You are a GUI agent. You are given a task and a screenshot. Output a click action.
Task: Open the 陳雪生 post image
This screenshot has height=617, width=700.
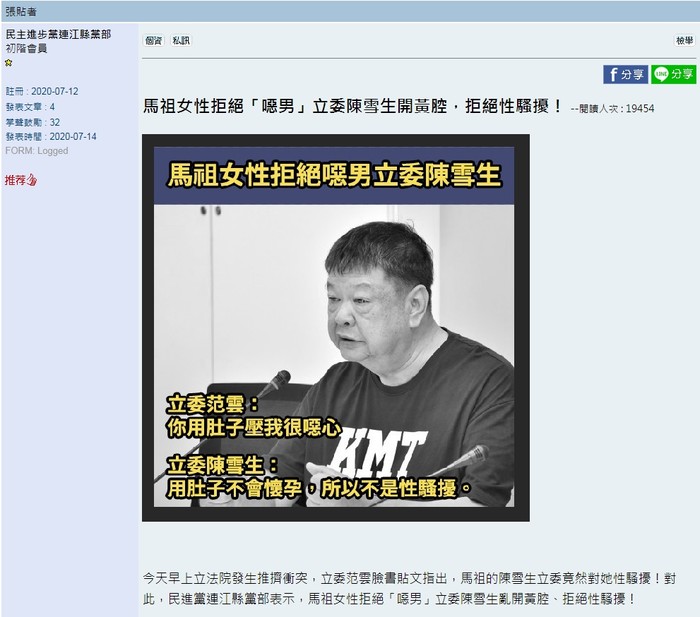click(x=336, y=328)
